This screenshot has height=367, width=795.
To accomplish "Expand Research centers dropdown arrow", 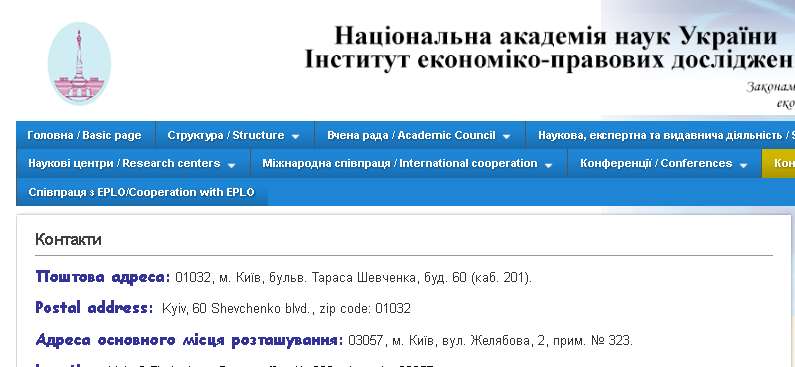I will pyautogui.click(x=231, y=165).
